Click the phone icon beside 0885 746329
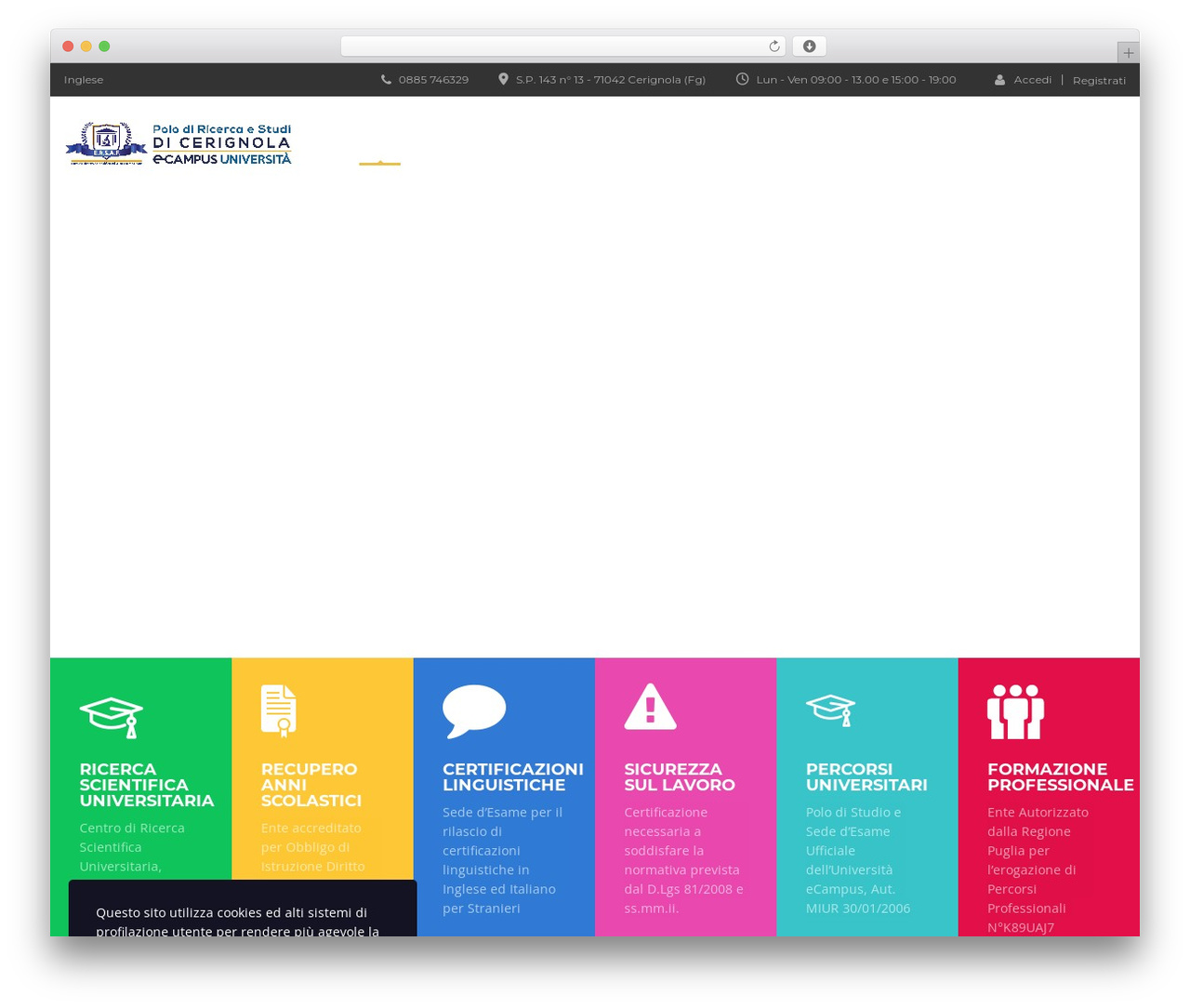Image resolution: width=1190 pixels, height=1008 pixels. 386,80
